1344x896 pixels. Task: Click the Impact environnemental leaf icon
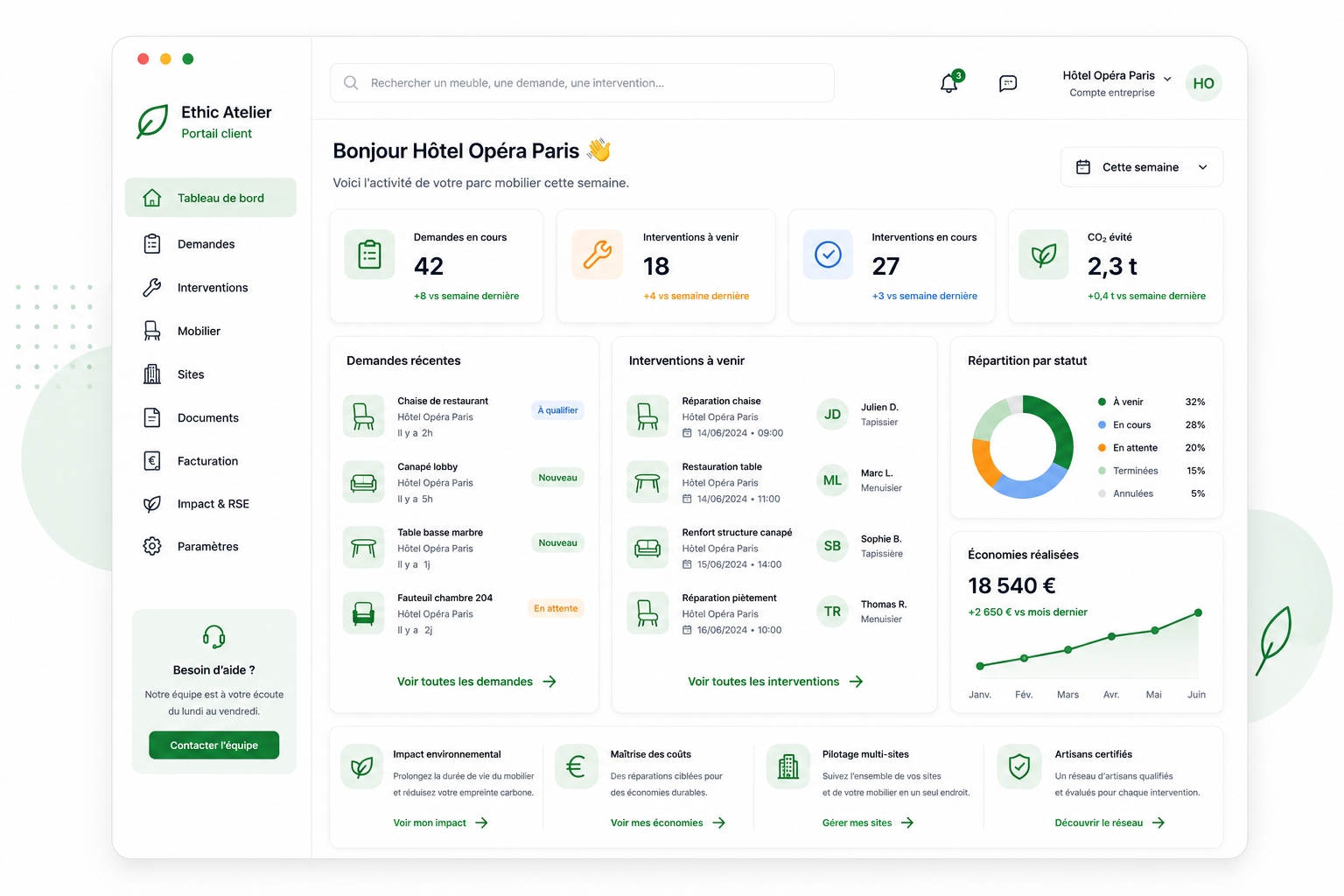pos(362,767)
